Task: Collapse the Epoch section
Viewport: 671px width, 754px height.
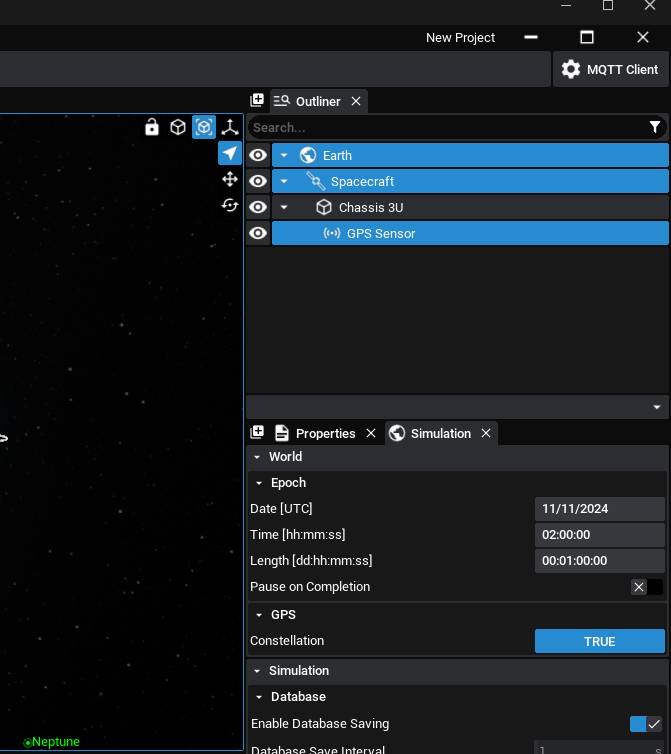Action: [258, 483]
